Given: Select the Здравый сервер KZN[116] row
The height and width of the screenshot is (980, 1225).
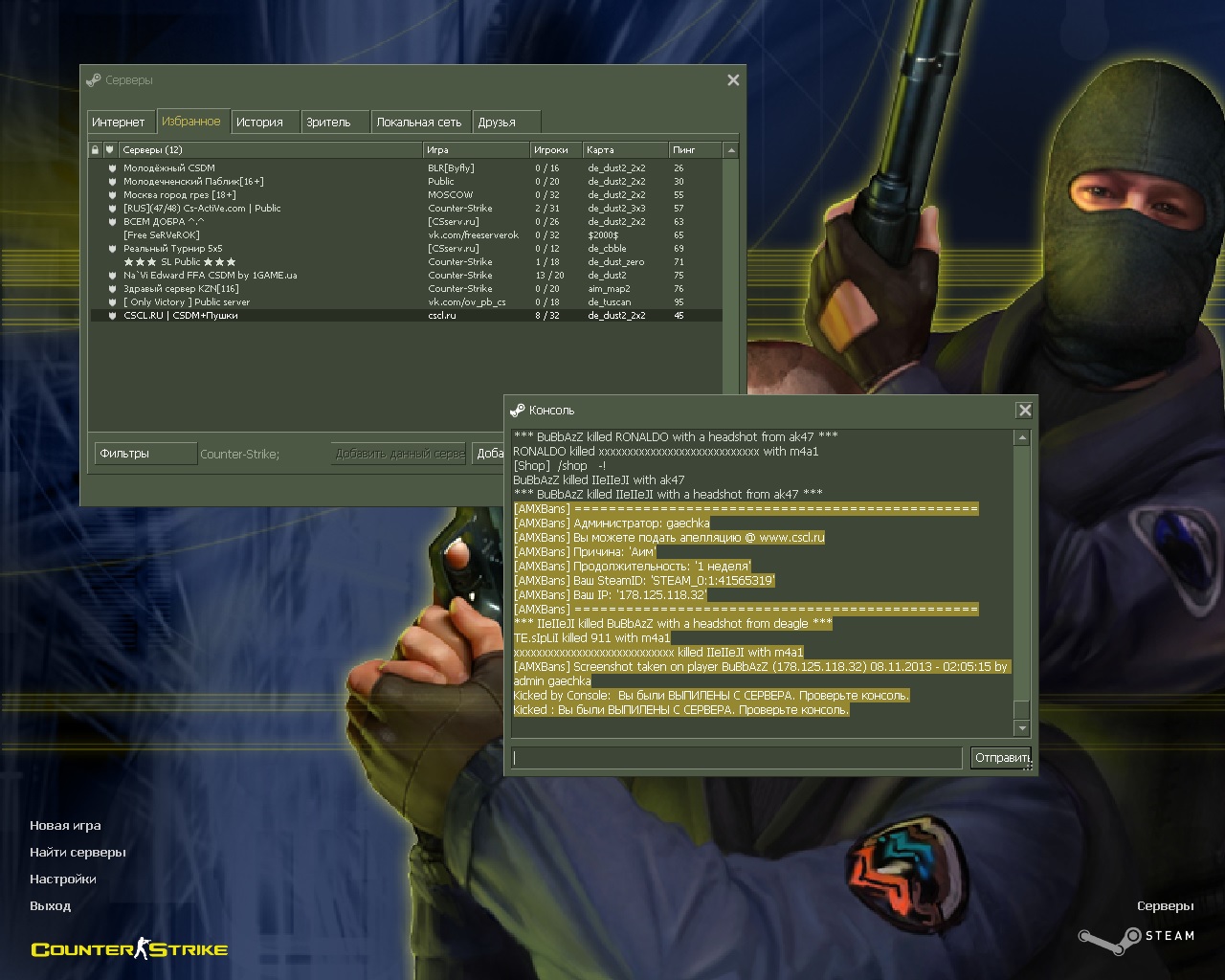Looking at the screenshot, I should click(406, 289).
